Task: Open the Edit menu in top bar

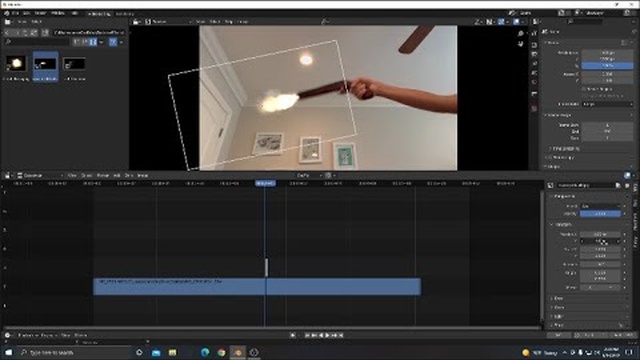Action: click(26, 13)
